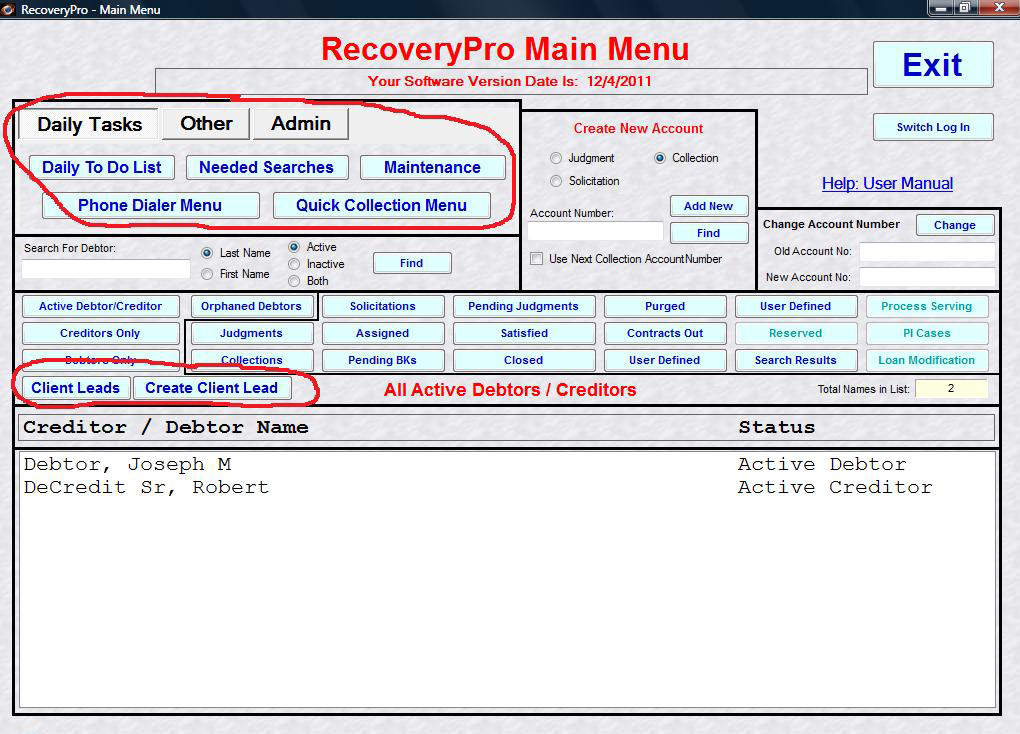This screenshot has width=1020, height=734.
Task: Click the Change account number button
Action: pyautogui.click(x=955, y=224)
